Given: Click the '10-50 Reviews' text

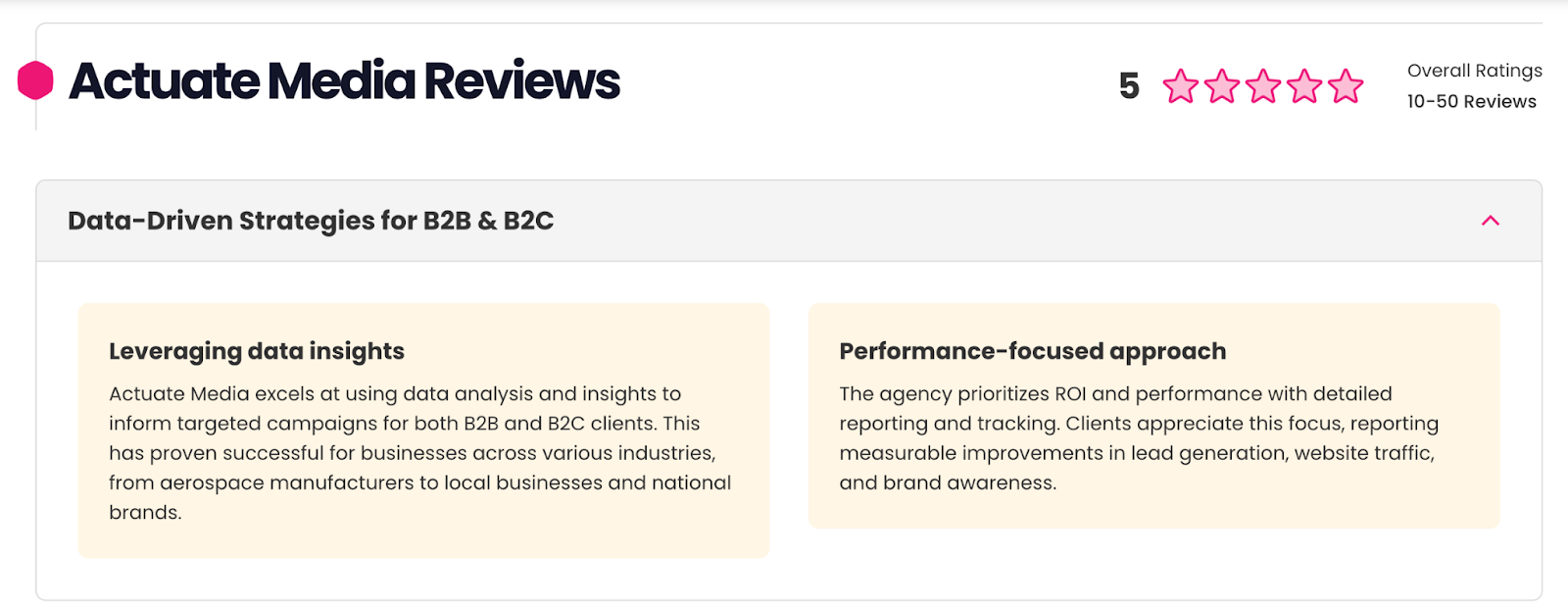Looking at the screenshot, I should (x=1471, y=102).
